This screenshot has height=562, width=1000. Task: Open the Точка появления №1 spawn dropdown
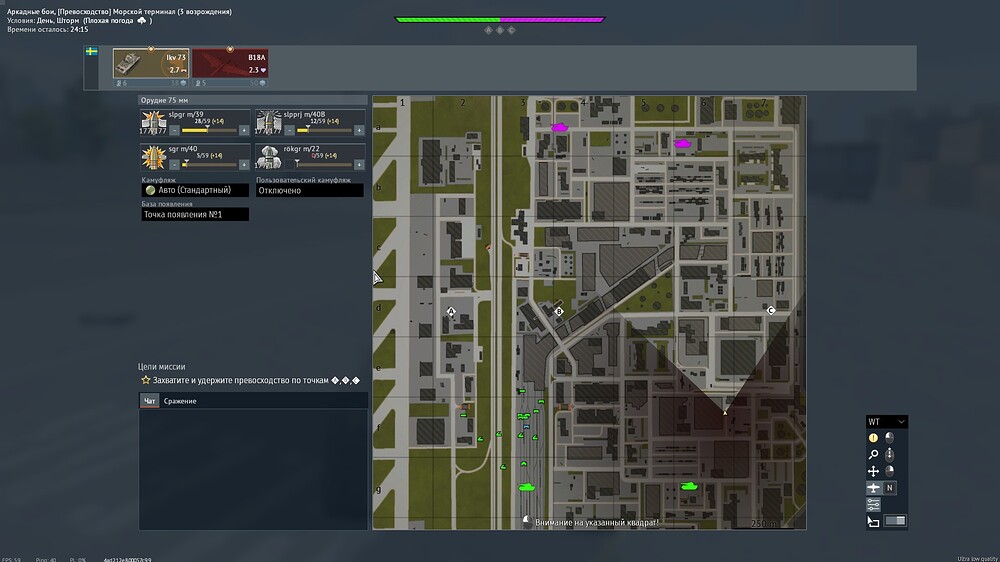click(x=195, y=214)
